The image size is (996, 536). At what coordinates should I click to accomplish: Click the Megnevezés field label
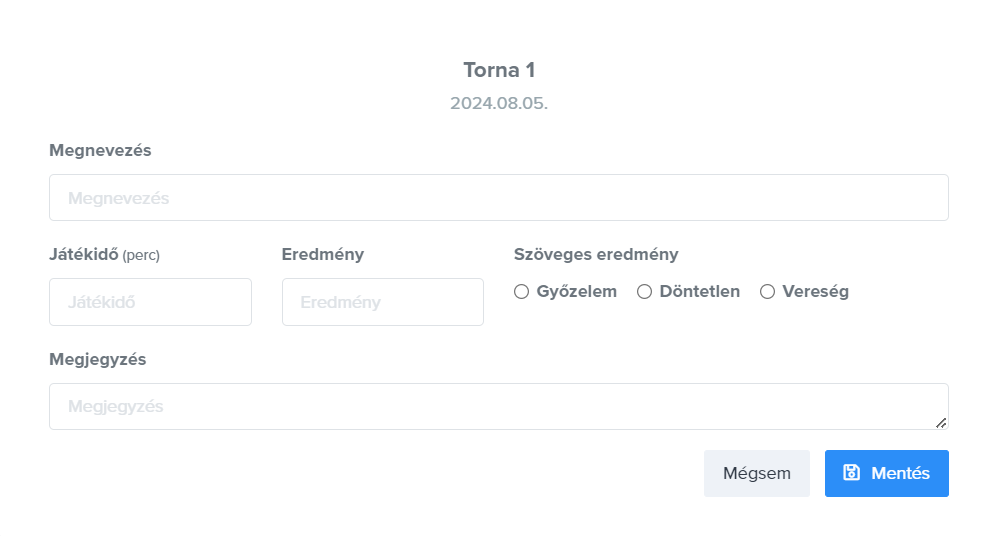tap(100, 150)
